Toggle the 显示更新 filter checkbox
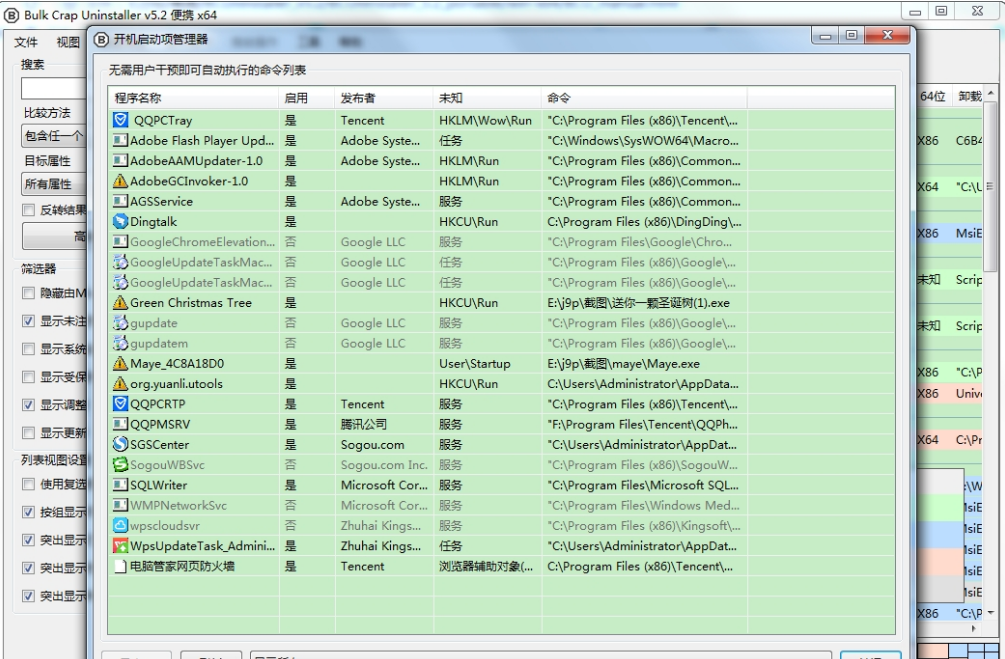The width and height of the screenshot is (1005, 659). (28, 433)
